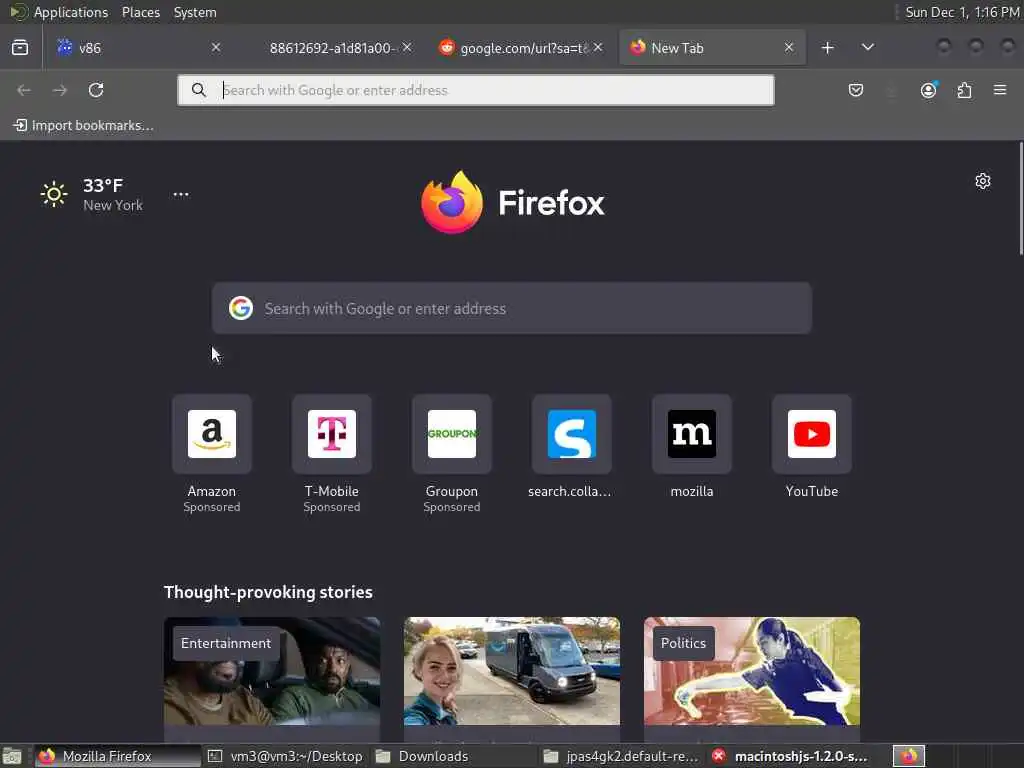Screen dimensions: 1024x768
Task: Click the search magnifier in URL bar
Action: (199, 90)
